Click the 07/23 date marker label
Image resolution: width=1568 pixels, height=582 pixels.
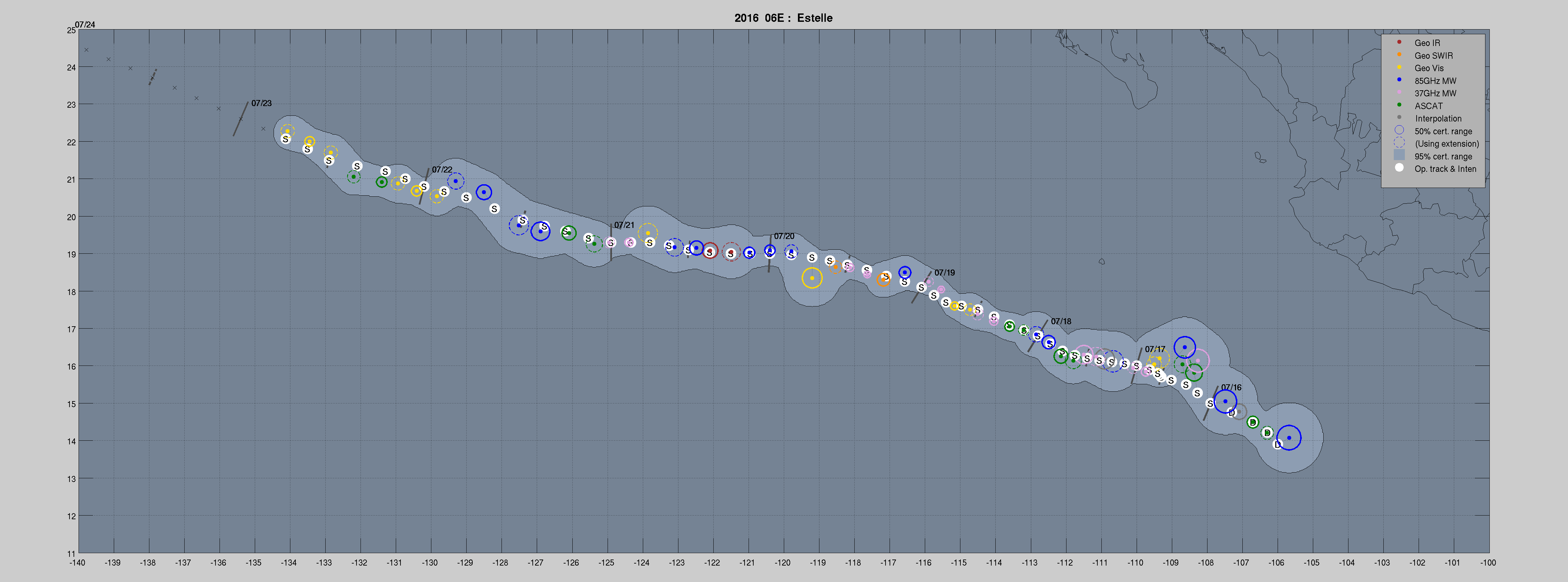click(261, 103)
